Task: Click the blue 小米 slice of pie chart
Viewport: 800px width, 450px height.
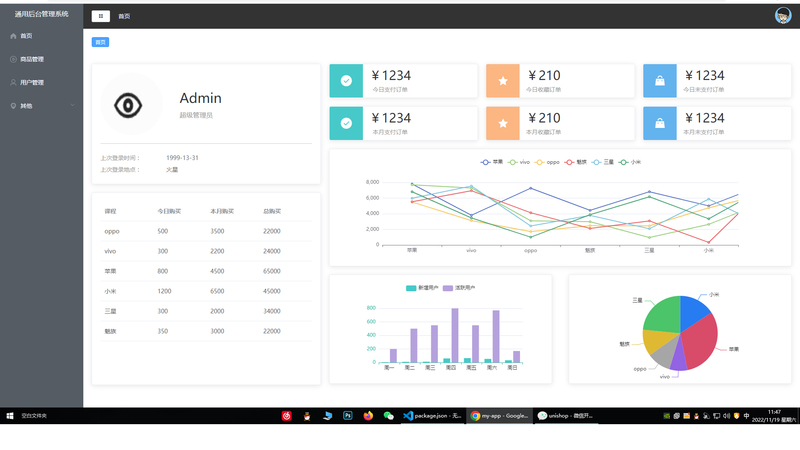Action: point(693,310)
